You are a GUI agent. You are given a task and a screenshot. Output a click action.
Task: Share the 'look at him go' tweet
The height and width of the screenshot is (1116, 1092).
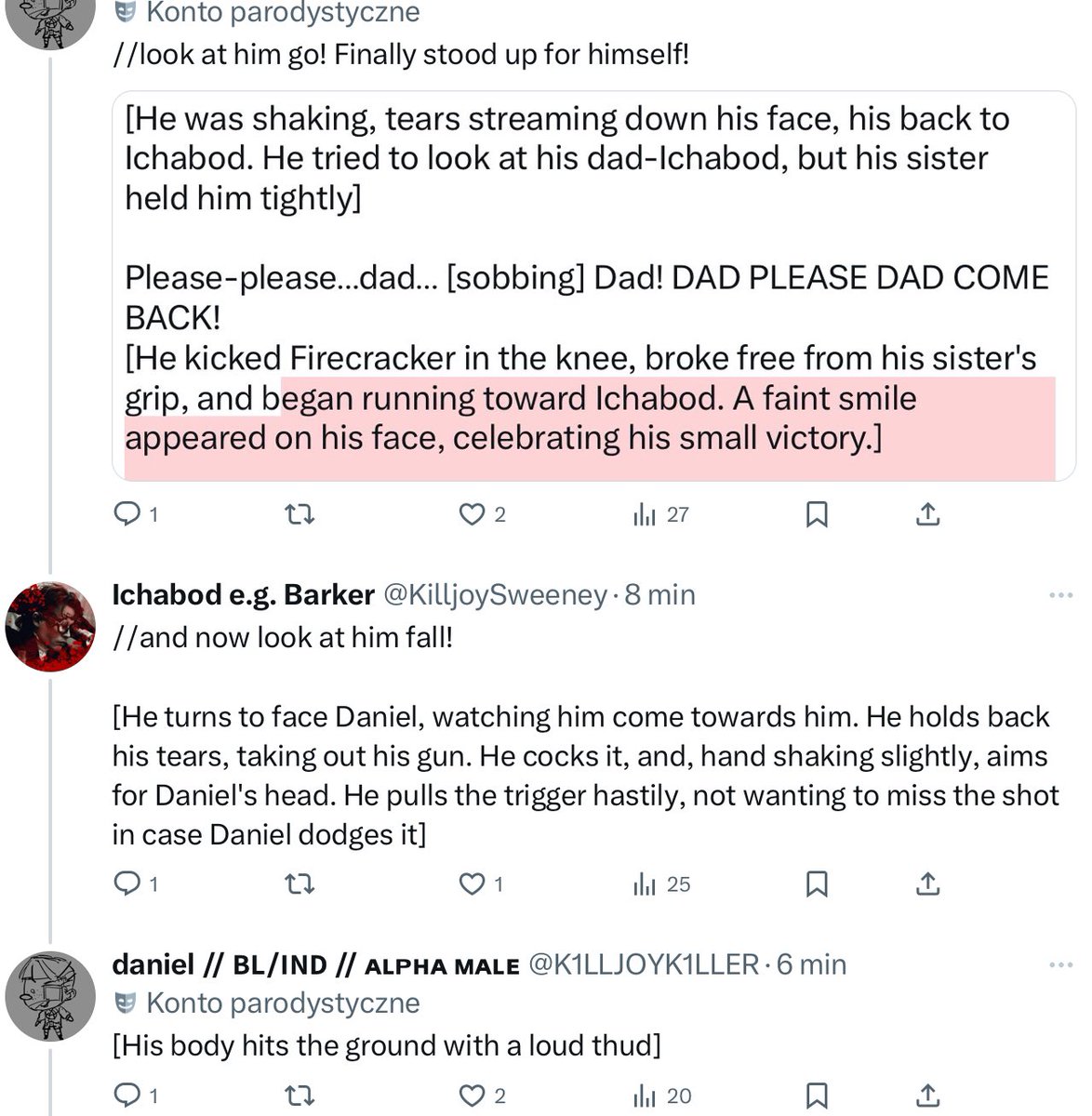927,514
